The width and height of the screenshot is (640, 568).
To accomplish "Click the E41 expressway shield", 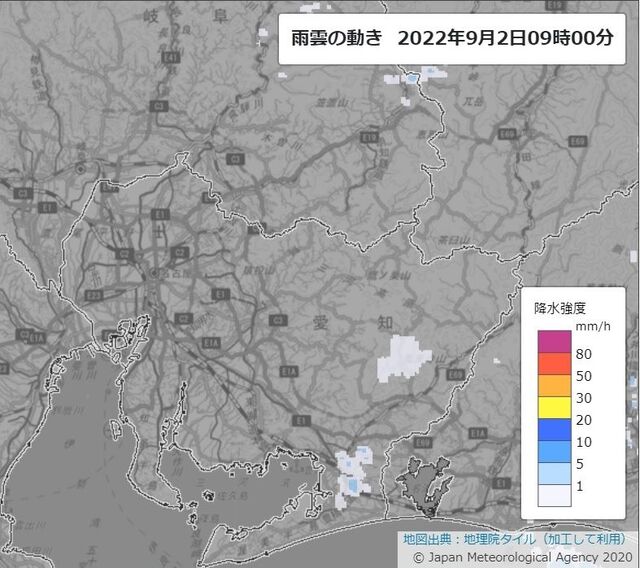I will (x=170, y=58).
